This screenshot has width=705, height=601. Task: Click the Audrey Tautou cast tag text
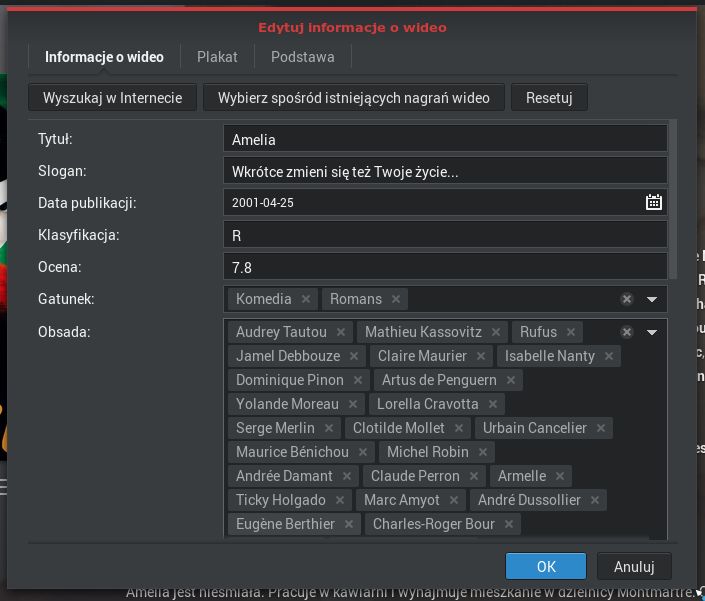point(281,332)
